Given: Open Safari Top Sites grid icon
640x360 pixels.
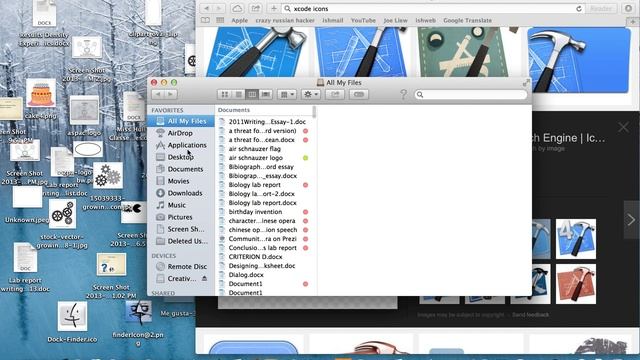Looking at the screenshot, I should [x=220, y=20].
